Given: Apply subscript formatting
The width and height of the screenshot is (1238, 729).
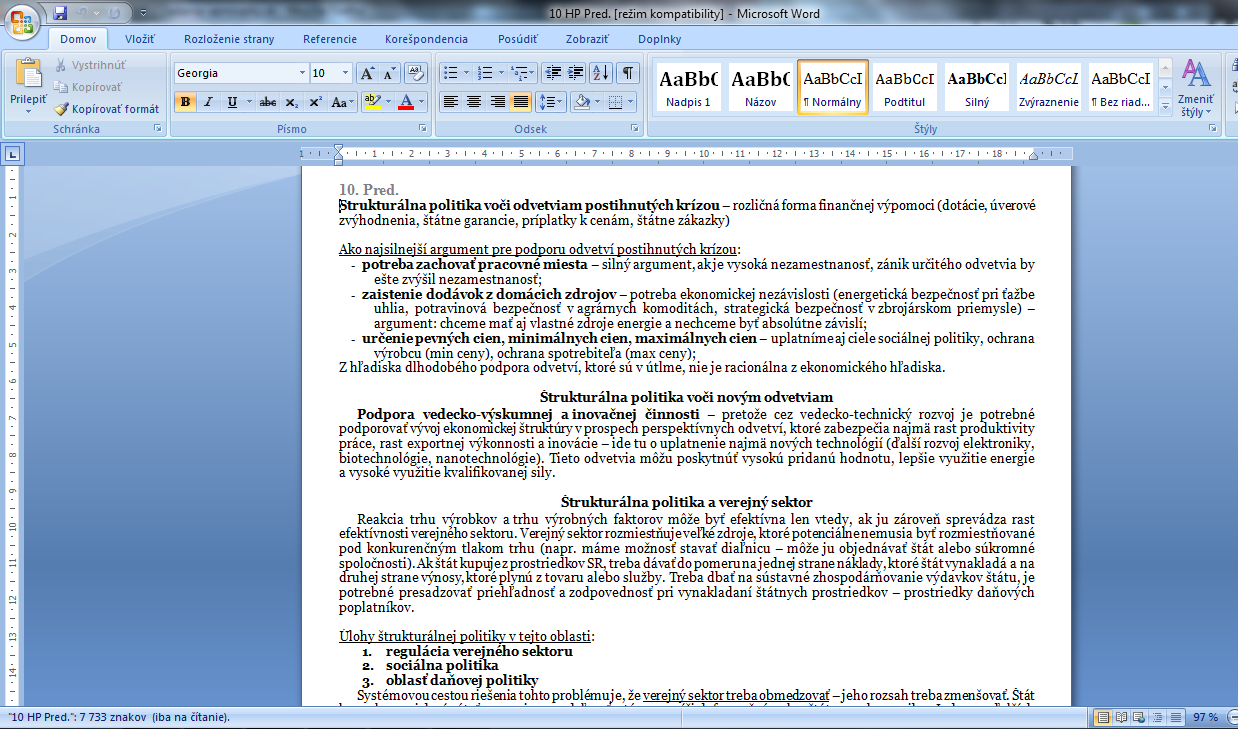Looking at the screenshot, I should (291, 102).
